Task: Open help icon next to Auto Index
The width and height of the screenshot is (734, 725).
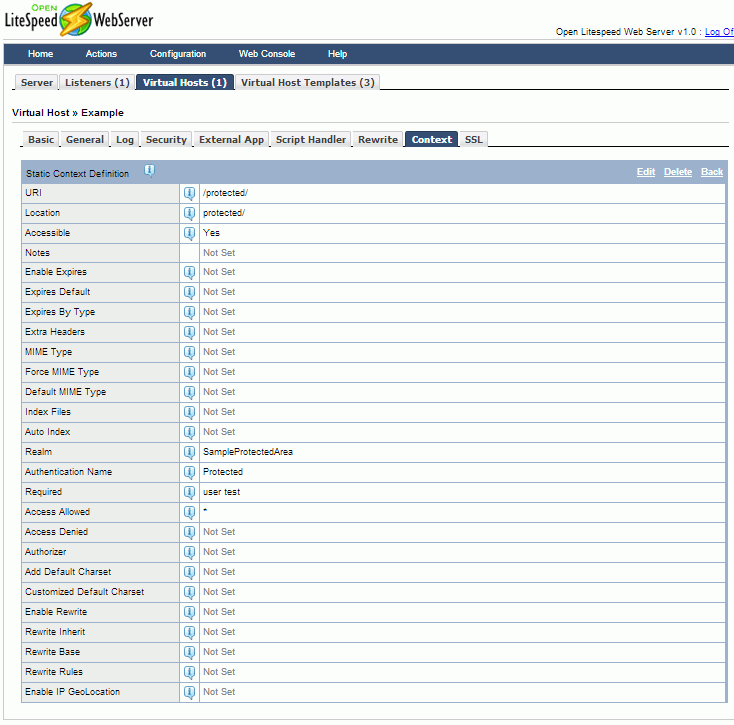Action: (189, 432)
